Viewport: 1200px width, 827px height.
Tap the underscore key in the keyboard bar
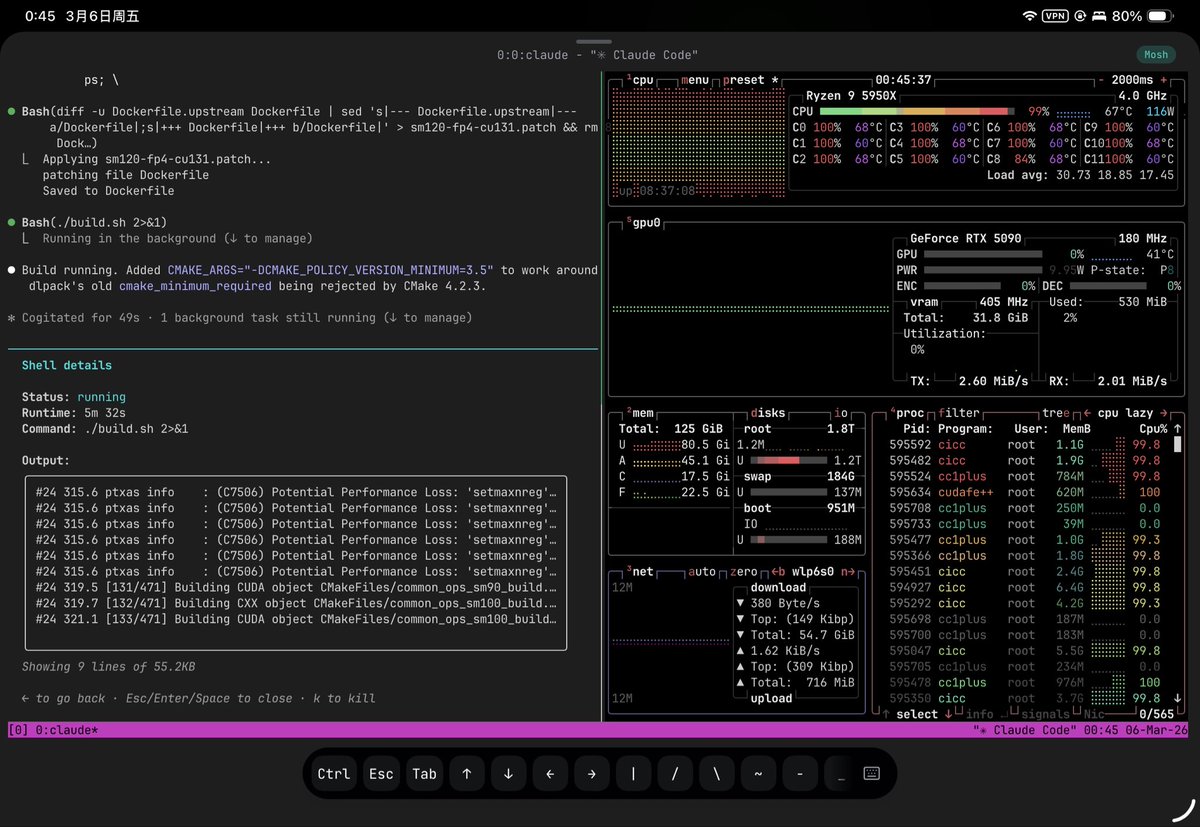841,773
